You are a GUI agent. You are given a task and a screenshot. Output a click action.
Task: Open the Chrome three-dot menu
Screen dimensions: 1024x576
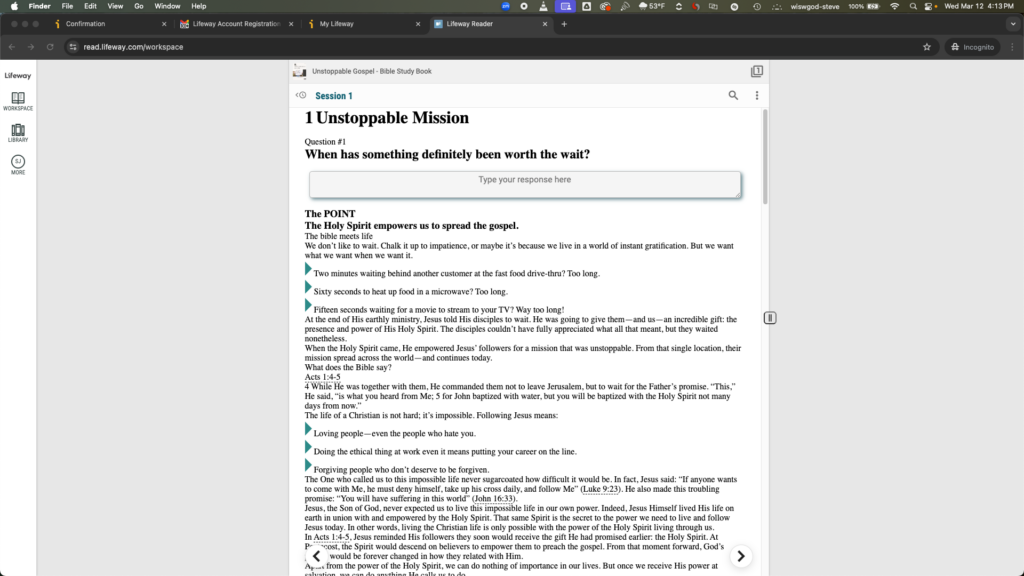[x=1013, y=47]
